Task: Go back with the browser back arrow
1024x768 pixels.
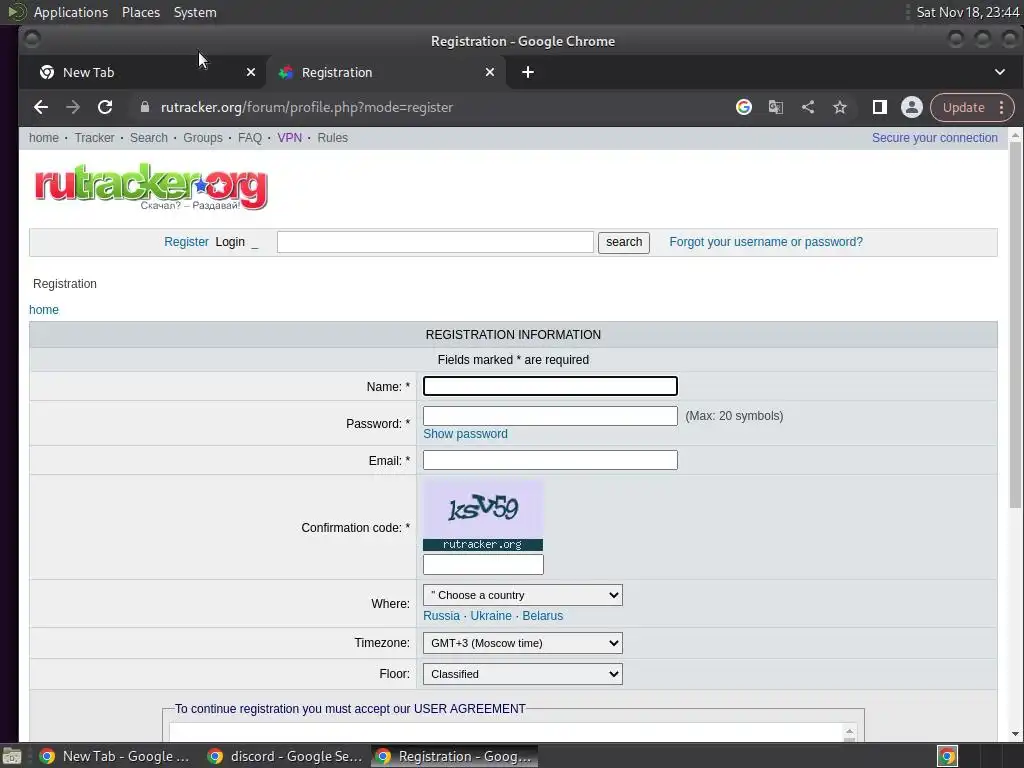Action: coord(41,107)
